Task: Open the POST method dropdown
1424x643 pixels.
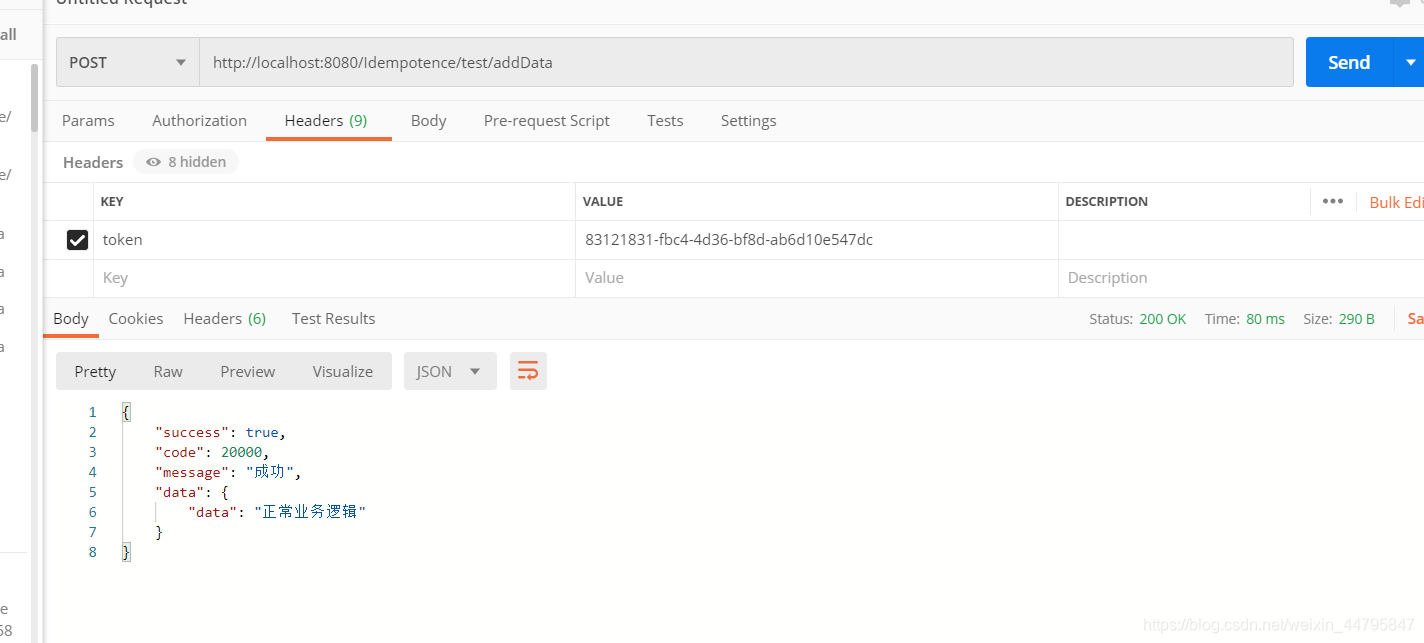Action: pyautogui.click(x=128, y=62)
